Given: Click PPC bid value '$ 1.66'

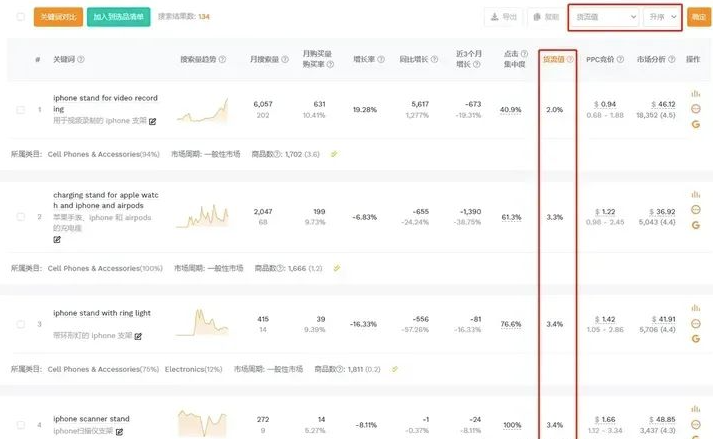Looking at the screenshot, I should tap(605, 419).
